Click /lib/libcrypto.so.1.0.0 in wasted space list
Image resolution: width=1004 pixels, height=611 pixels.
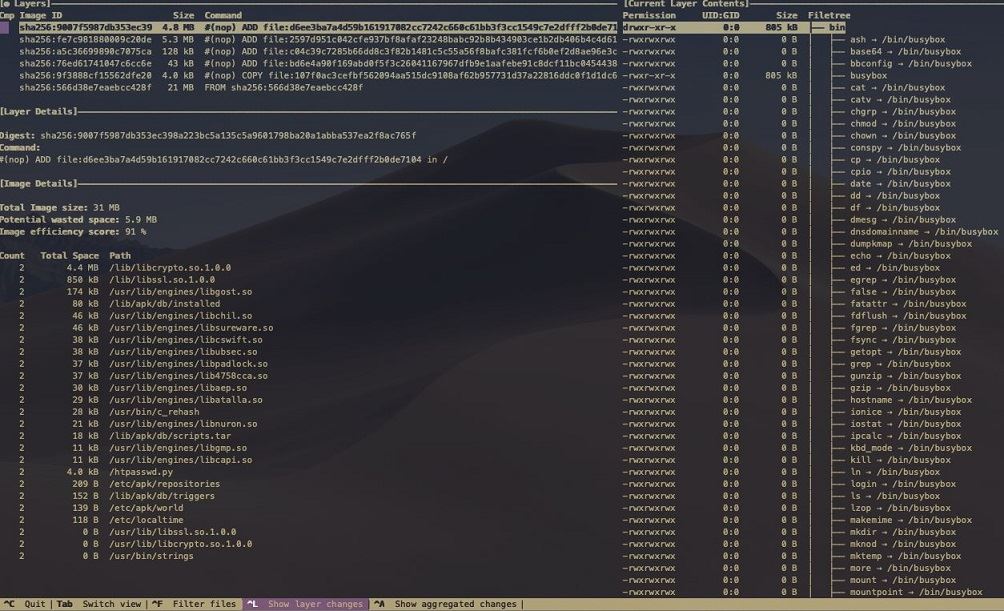(170, 267)
